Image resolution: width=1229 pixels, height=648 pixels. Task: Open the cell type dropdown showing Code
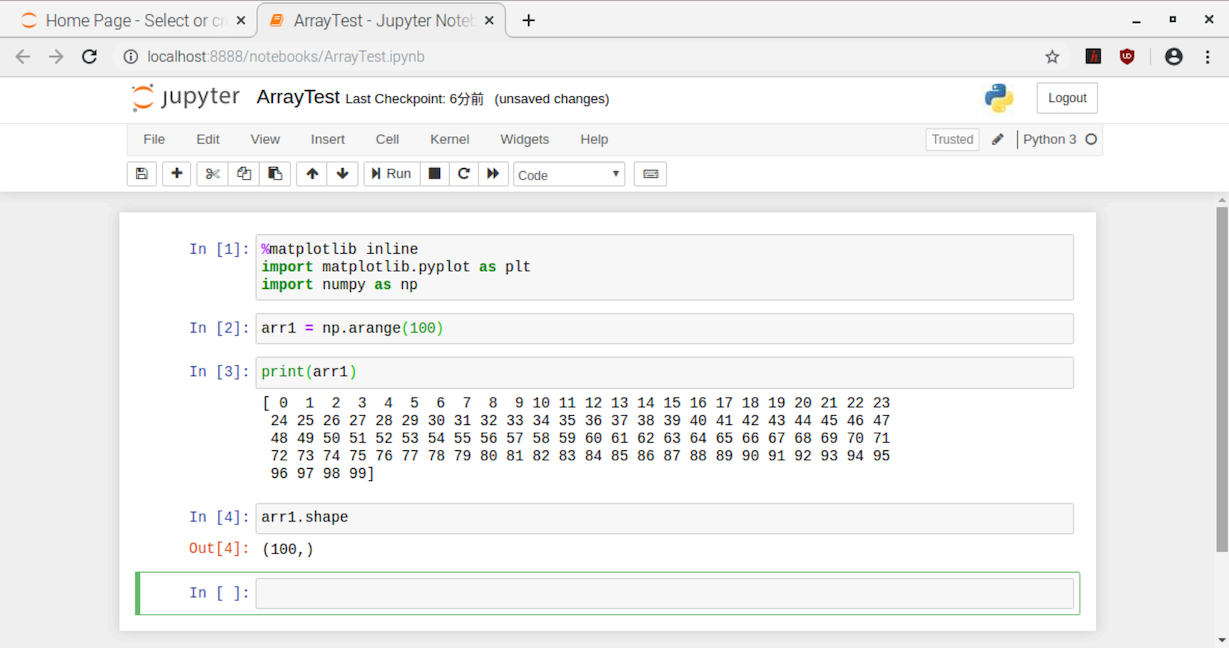pos(569,175)
